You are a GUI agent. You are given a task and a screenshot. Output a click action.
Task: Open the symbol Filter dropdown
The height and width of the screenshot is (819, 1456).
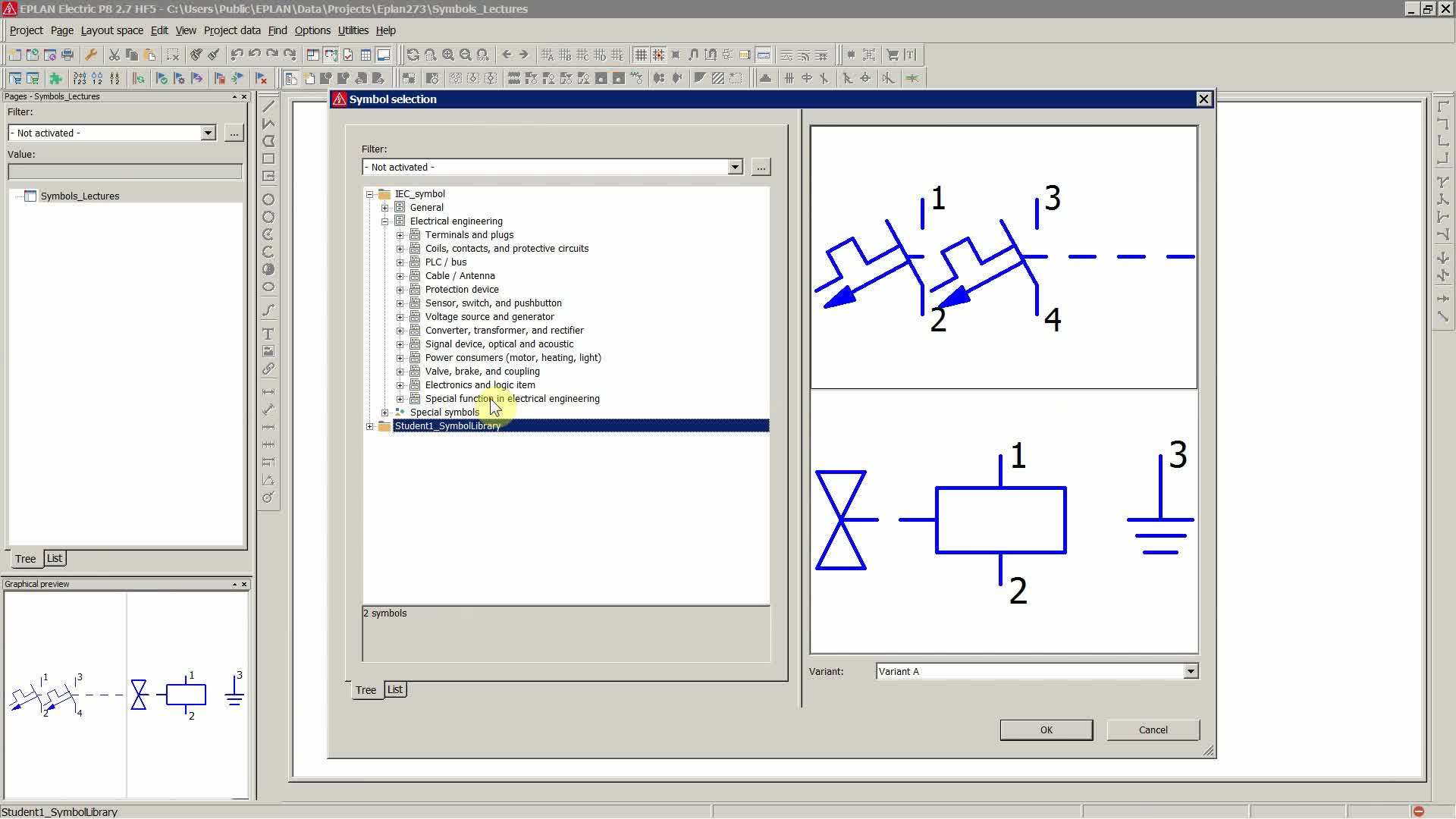pos(735,168)
